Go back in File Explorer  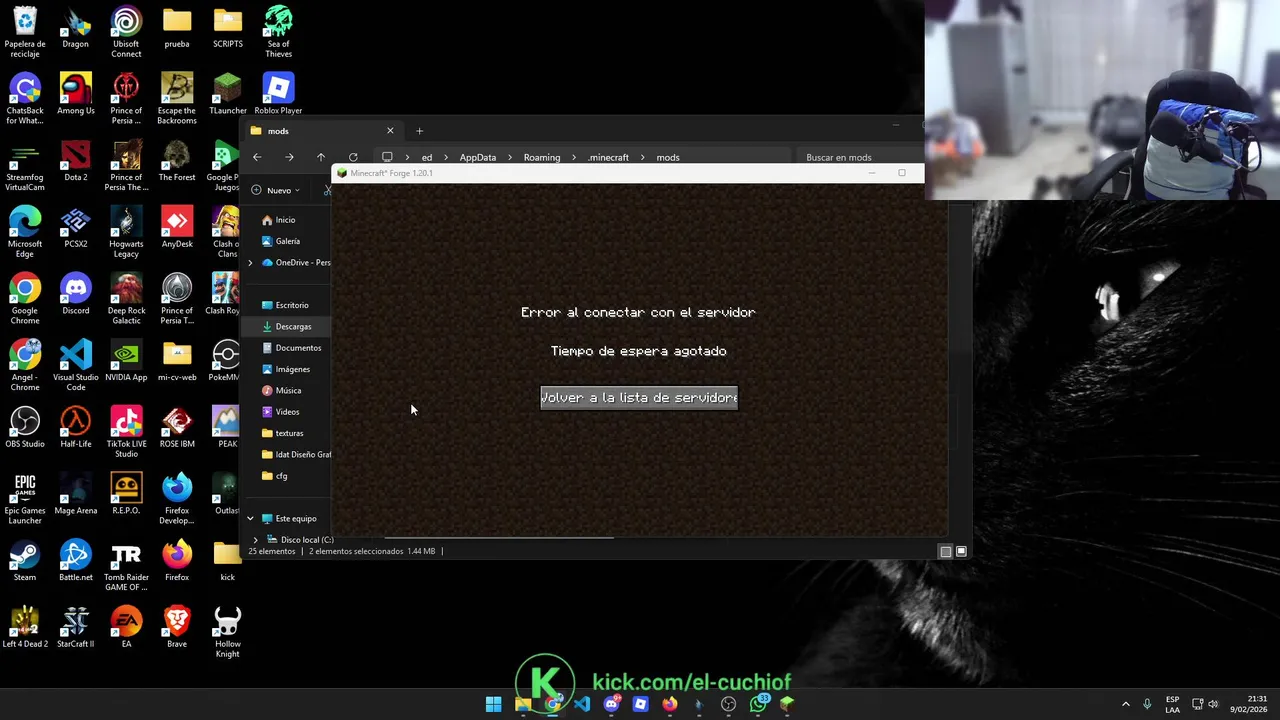(257, 157)
